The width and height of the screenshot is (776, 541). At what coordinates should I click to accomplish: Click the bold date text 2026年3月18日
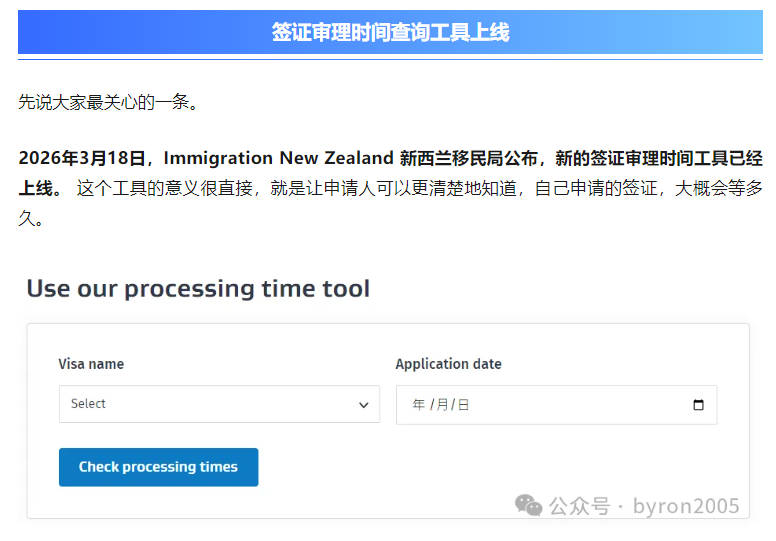[82, 158]
